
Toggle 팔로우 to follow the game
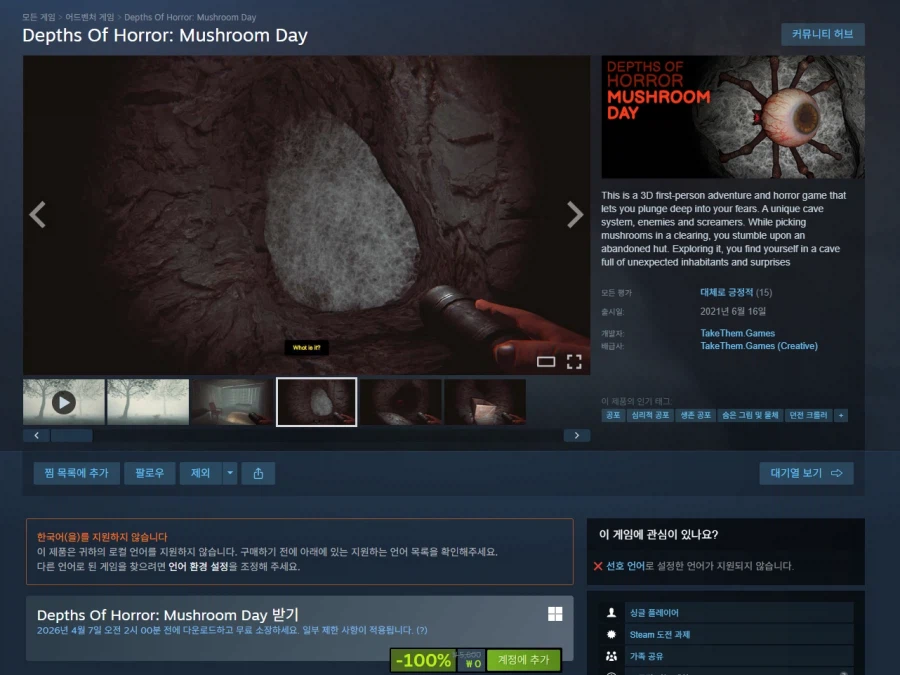pos(150,472)
